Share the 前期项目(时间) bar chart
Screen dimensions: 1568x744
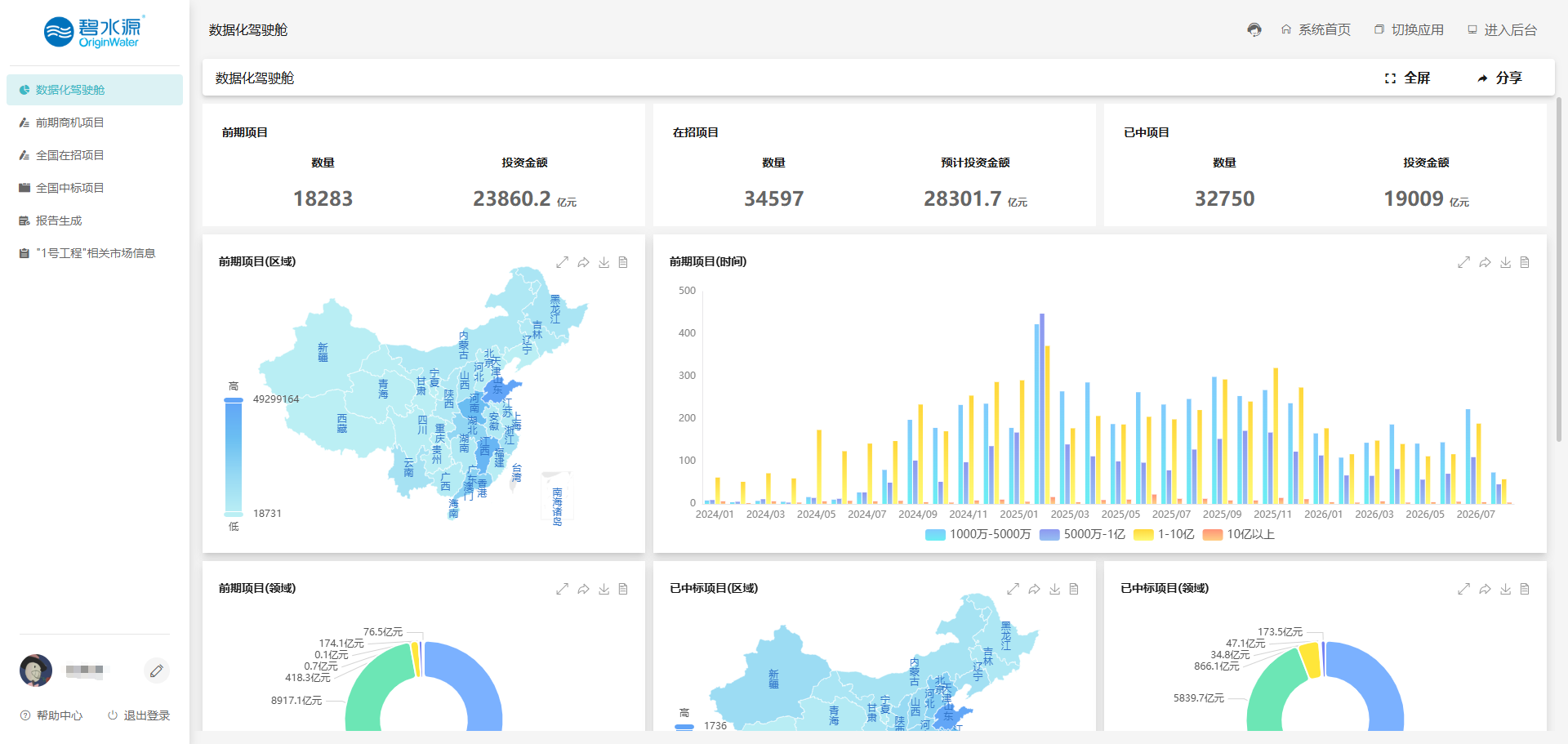pyautogui.click(x=1485, y=262)
